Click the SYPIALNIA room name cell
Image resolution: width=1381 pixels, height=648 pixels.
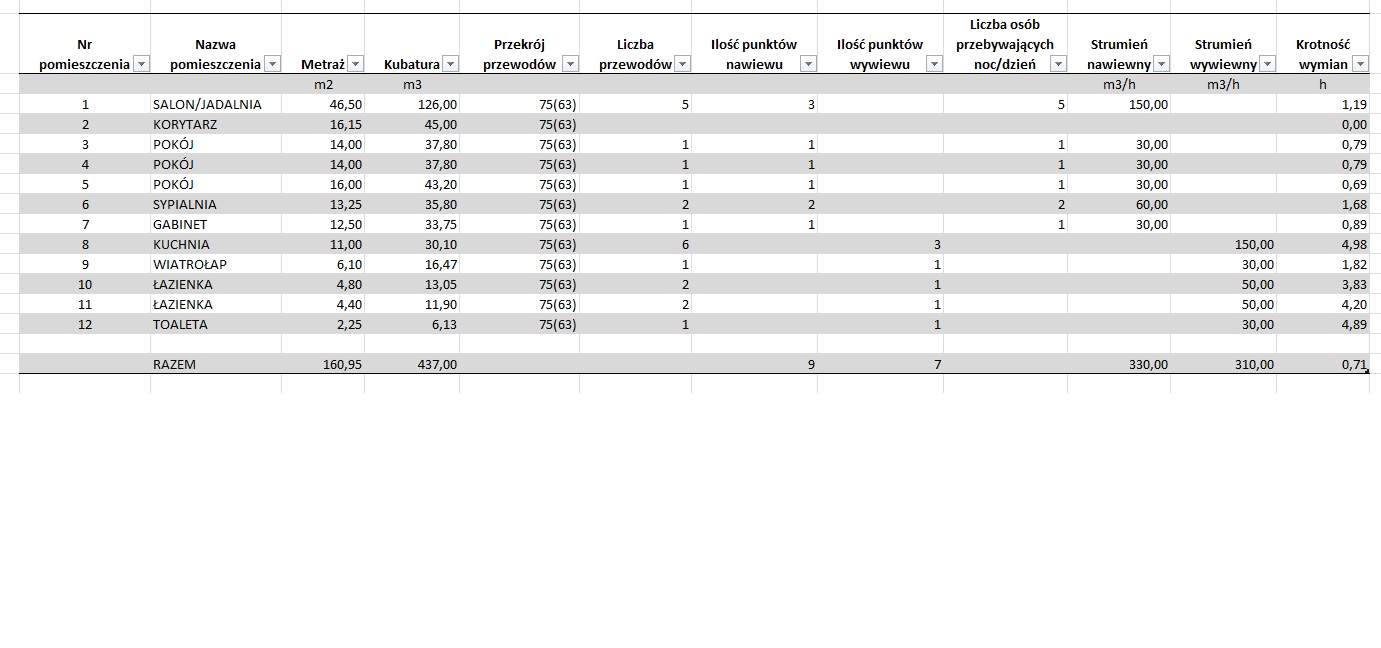click(x=185, y=204)
